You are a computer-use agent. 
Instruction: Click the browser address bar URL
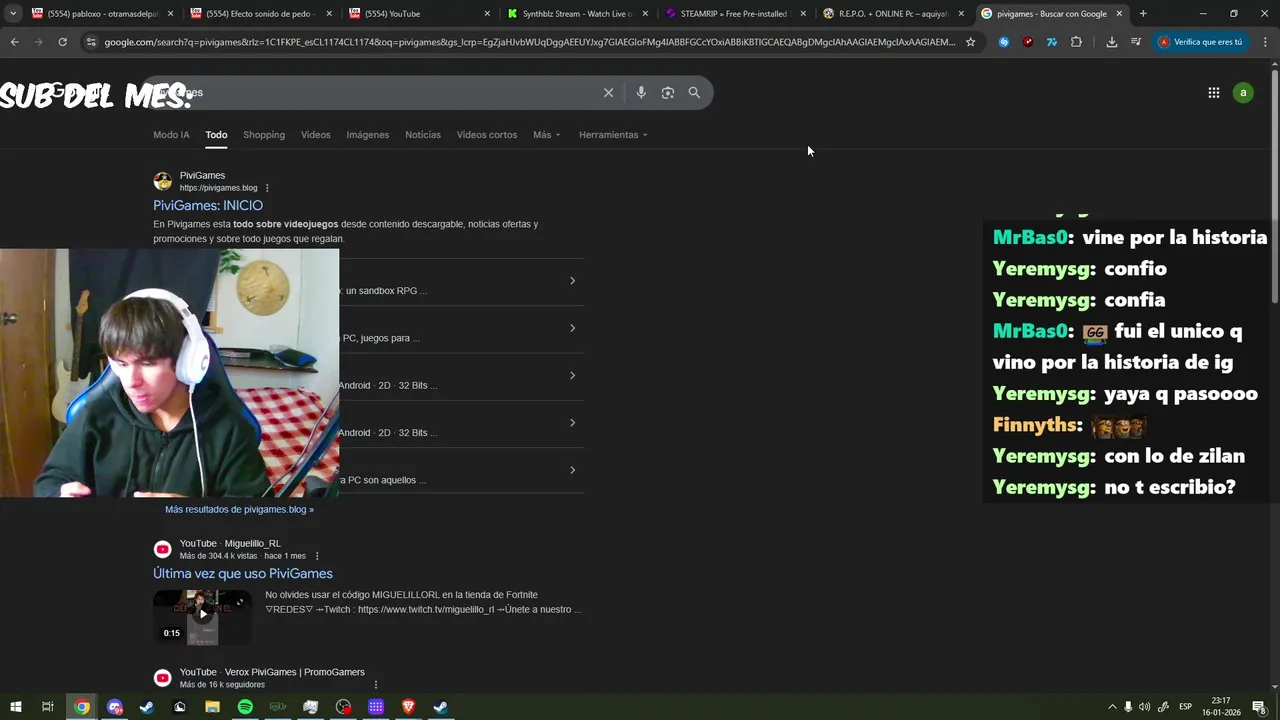[x=530, y=42]
